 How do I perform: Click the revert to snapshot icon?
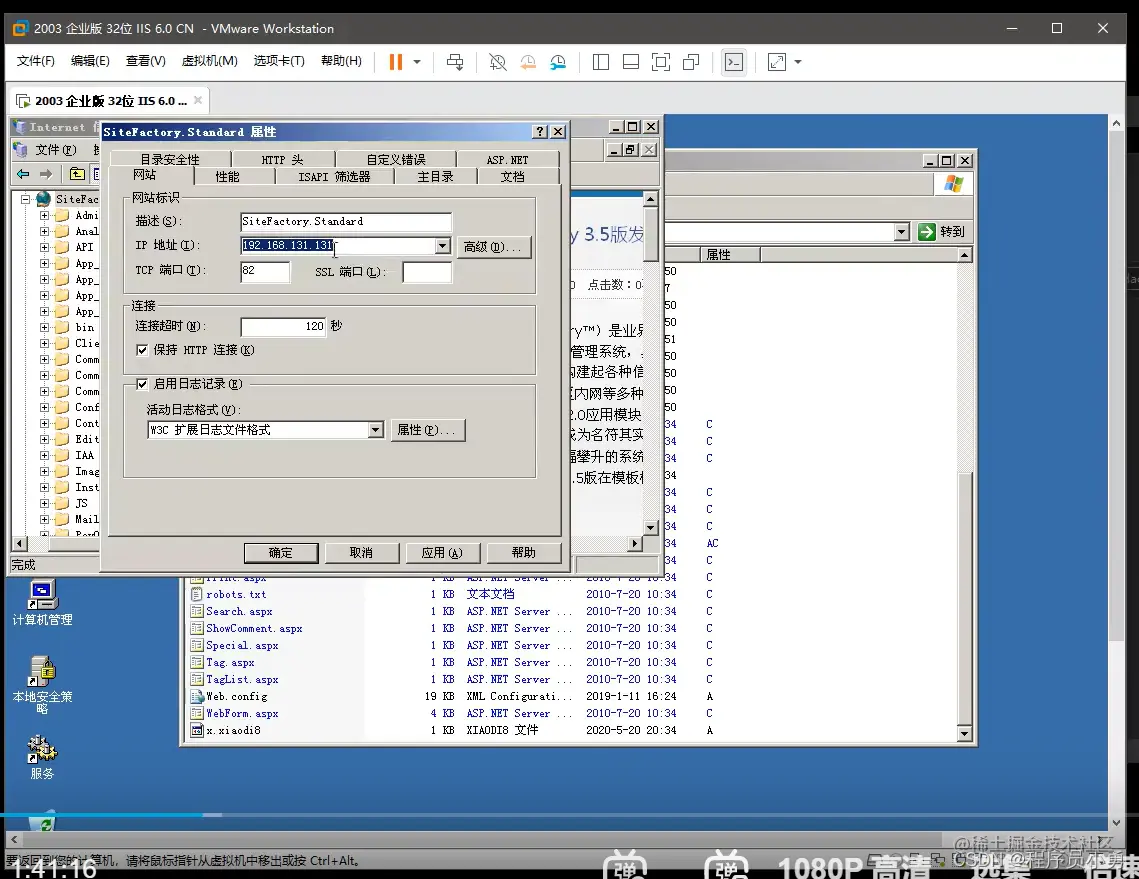(x=528, y=62)
